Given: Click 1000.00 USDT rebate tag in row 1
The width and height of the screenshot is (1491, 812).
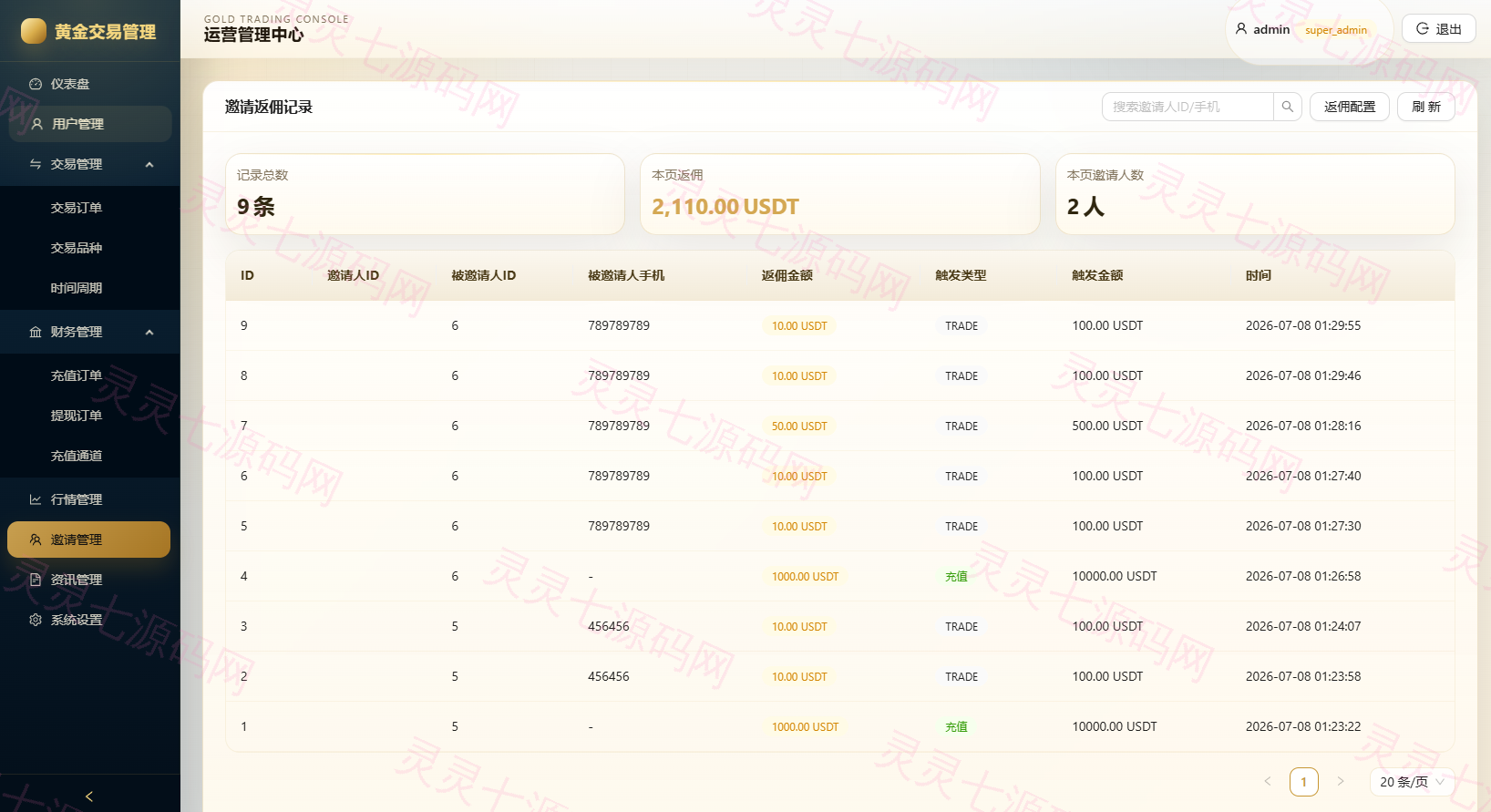Looking at the screenshot, I should click(x=805, y=727).
